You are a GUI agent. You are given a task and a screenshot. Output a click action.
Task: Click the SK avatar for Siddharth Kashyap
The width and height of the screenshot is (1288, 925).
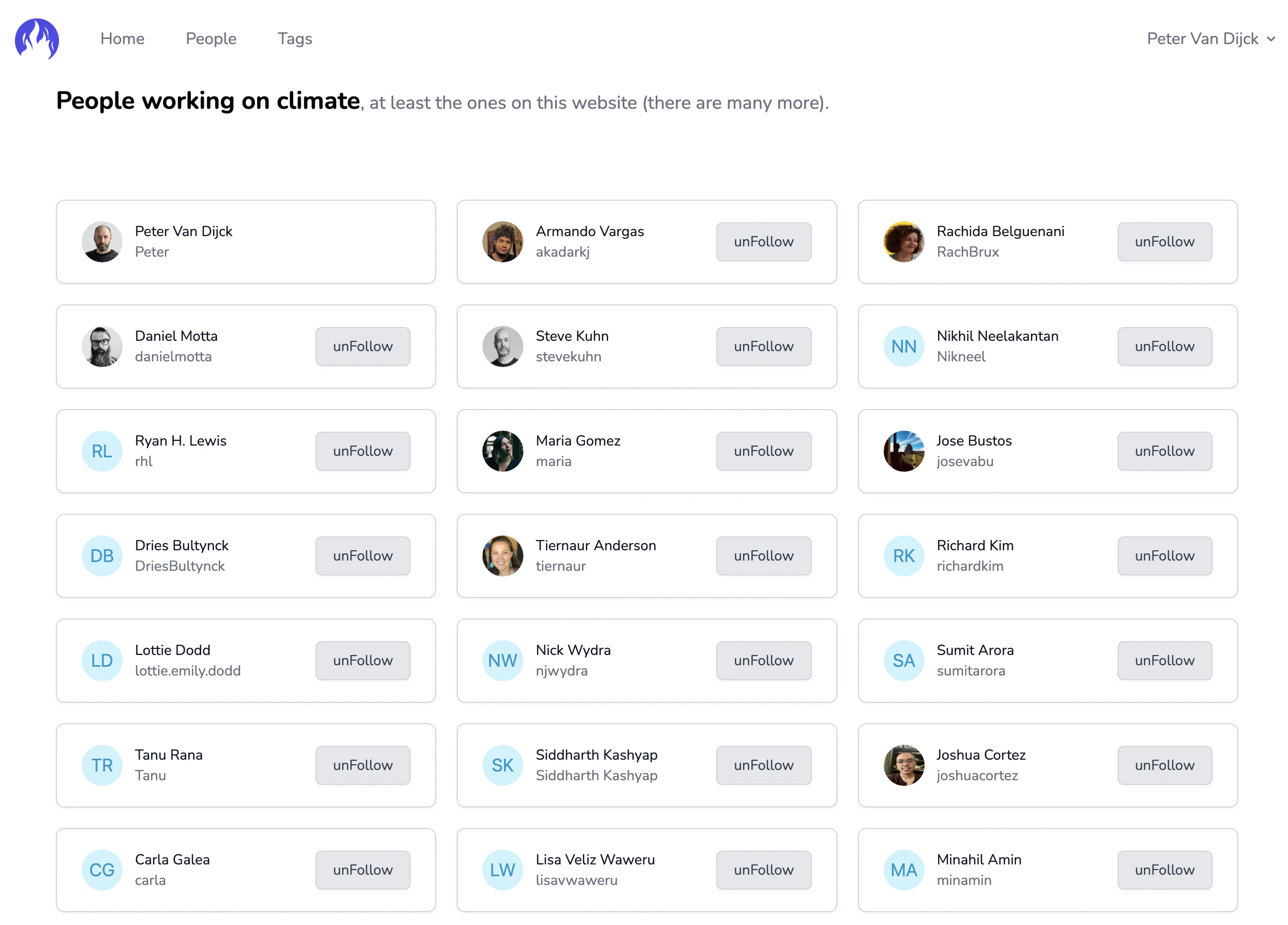(x=502, y=765)
